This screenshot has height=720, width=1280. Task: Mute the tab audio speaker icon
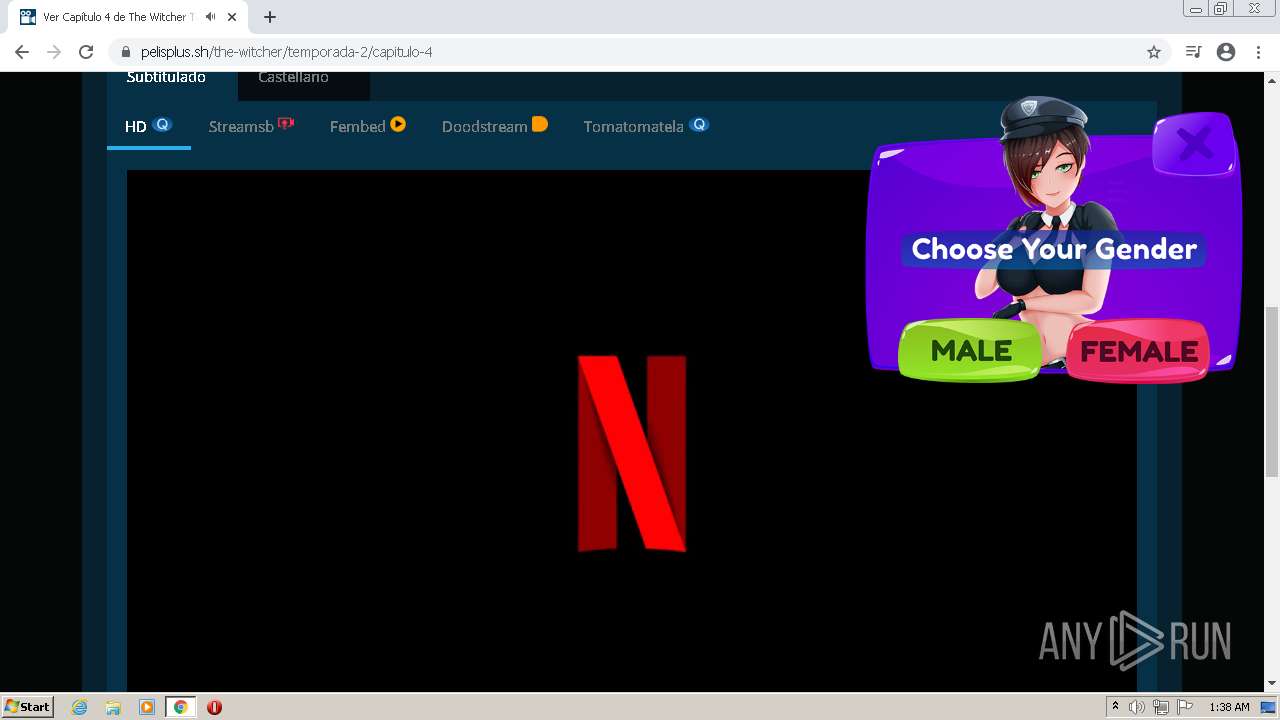point(210,17)
